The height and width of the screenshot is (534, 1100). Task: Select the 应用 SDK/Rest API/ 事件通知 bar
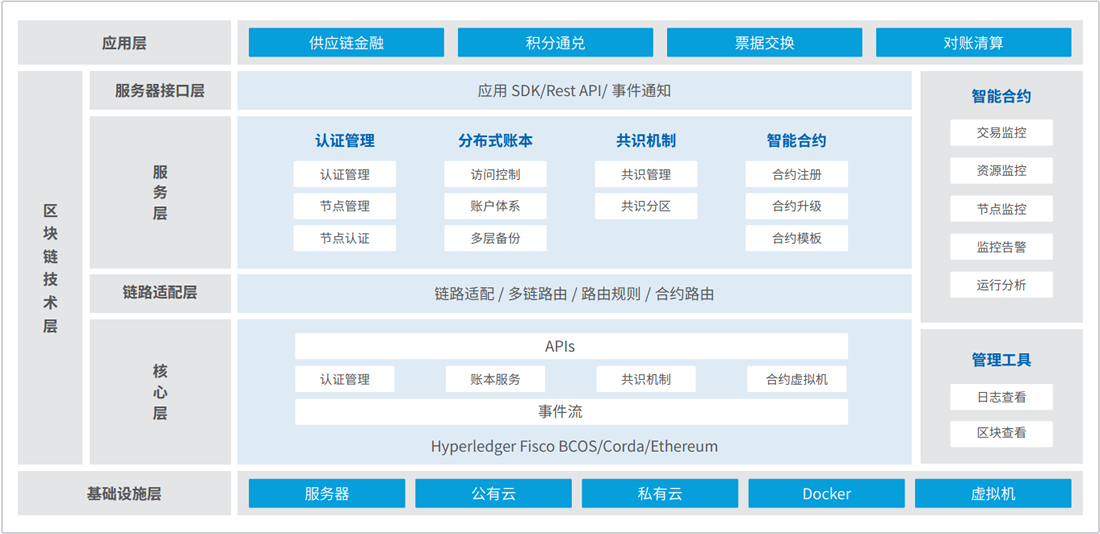tap(574, 91)
